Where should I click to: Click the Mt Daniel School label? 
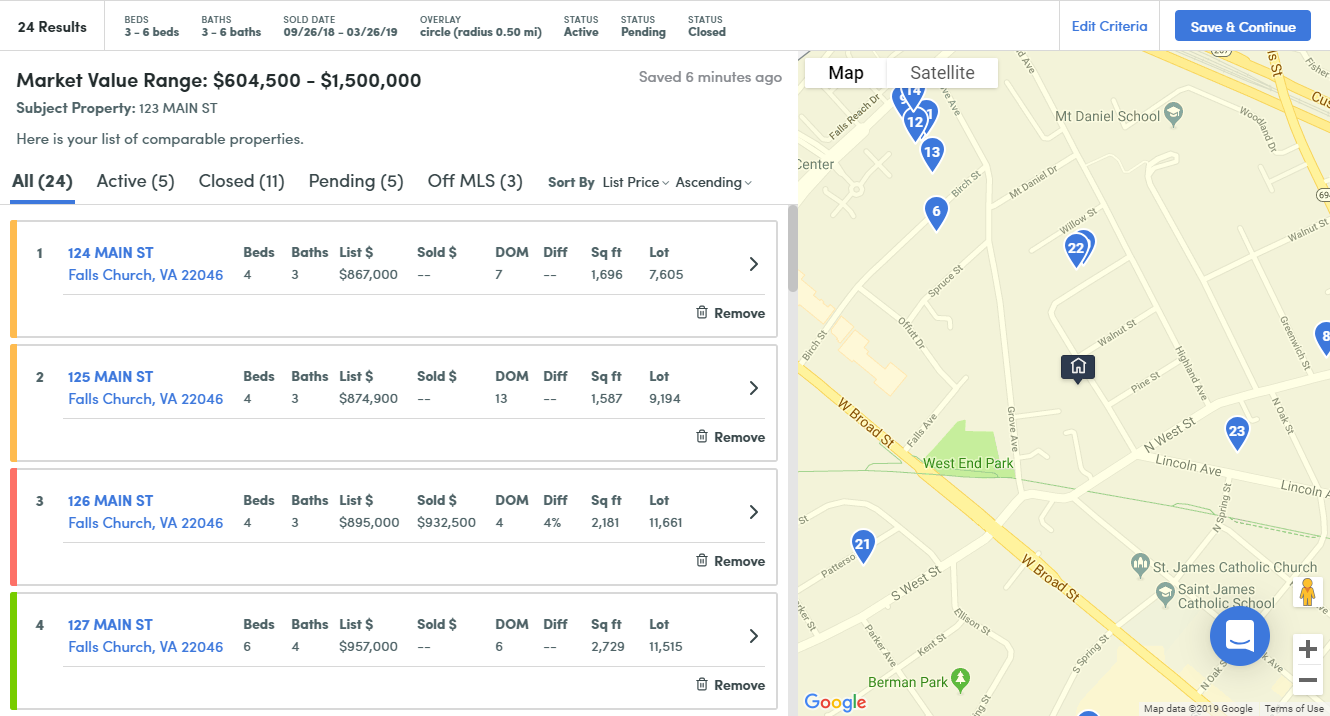coord(1108,116)
